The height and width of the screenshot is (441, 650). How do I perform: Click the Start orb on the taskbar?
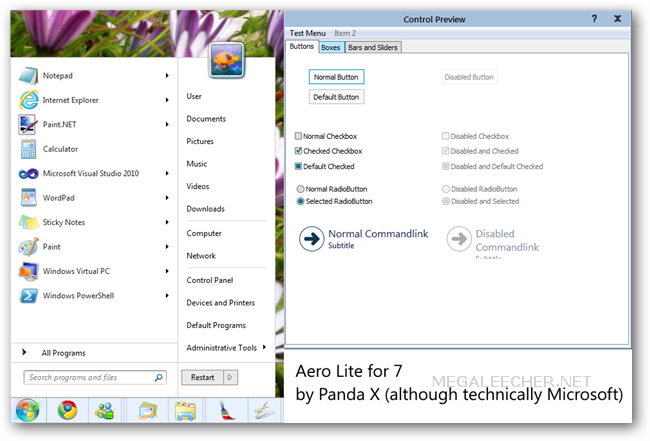(x=27, y=411)
